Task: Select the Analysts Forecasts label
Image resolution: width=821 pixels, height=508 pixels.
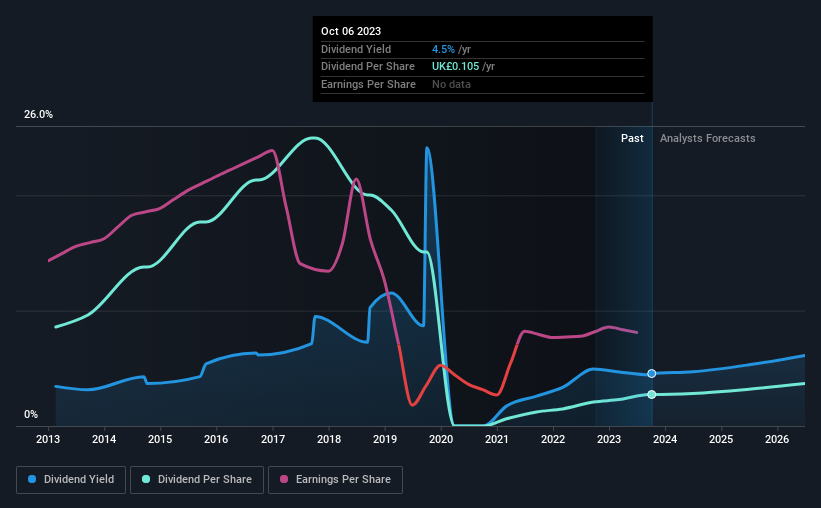Action: 707,139
